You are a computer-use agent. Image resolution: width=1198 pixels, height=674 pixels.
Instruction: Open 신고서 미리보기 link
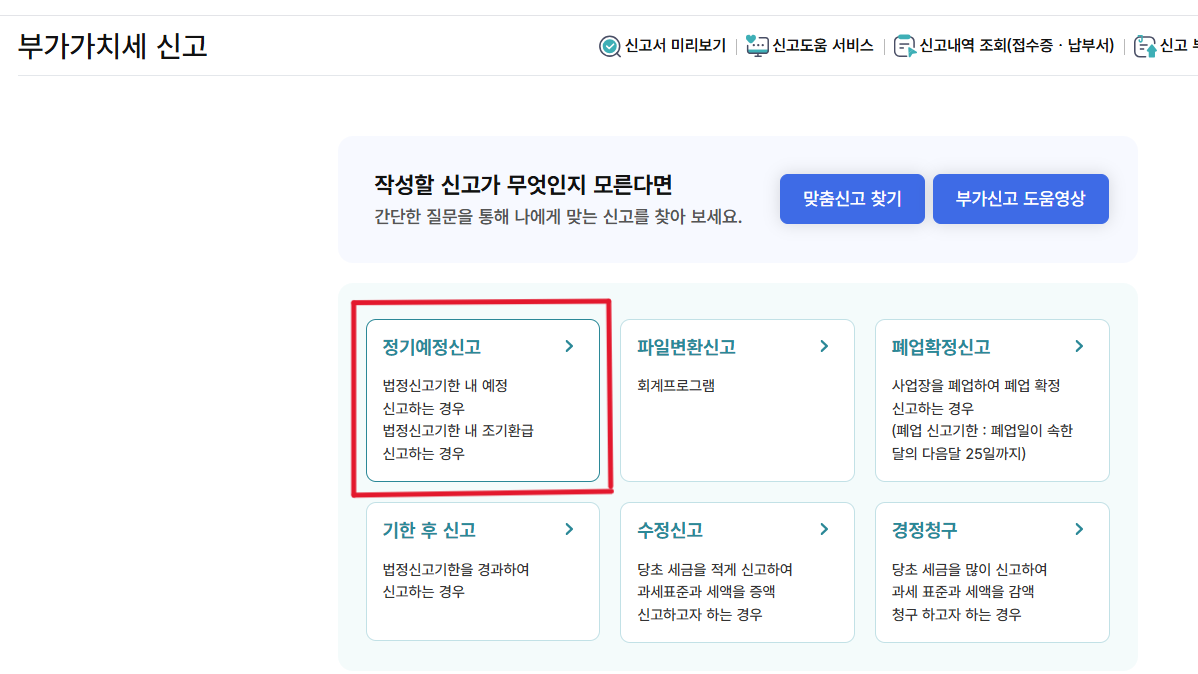pyautogui.click(x=675, y=46)
